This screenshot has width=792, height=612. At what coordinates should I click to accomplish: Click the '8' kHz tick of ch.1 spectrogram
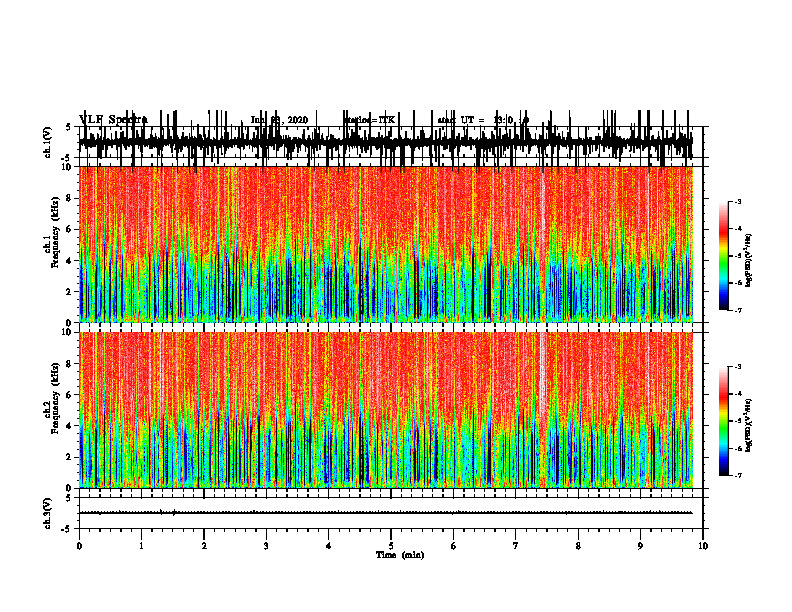point(70,198)
